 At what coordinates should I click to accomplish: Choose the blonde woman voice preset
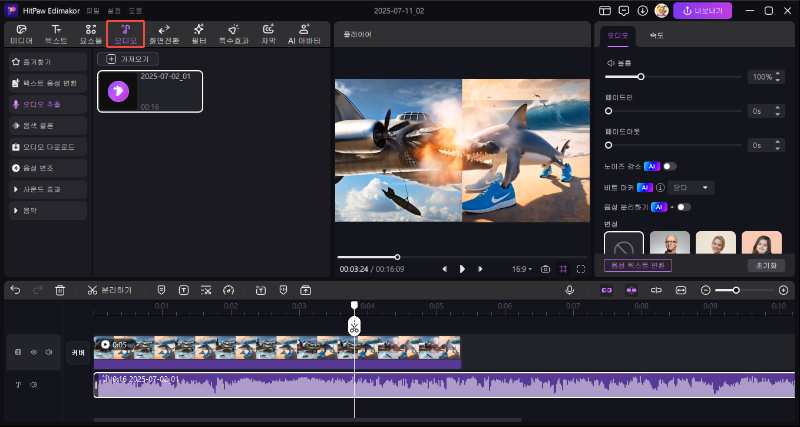pos(716,243)
